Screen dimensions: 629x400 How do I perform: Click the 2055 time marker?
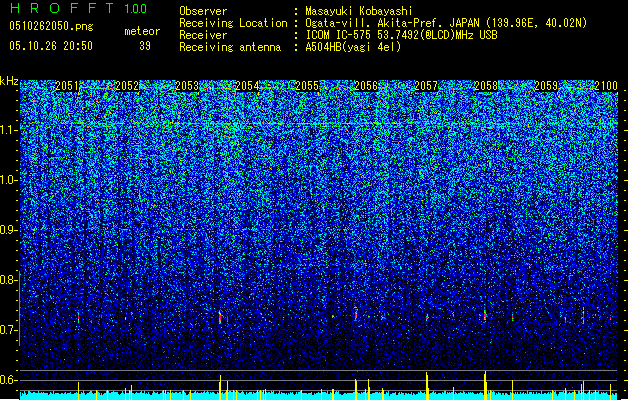pyautogui.click(x=307, y=86)
